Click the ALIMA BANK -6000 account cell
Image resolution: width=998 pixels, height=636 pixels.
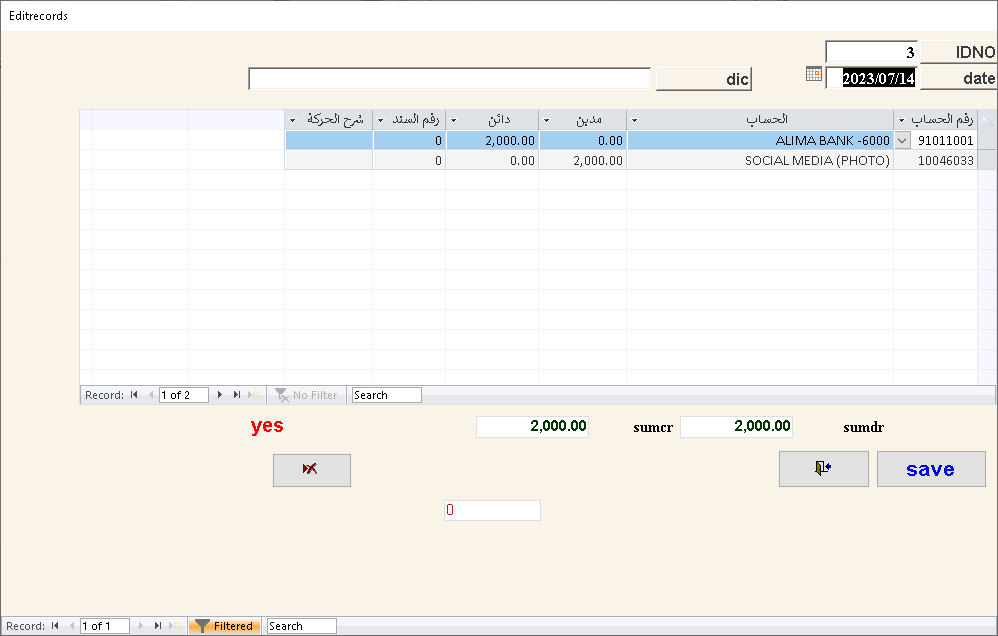click(760, 140)
